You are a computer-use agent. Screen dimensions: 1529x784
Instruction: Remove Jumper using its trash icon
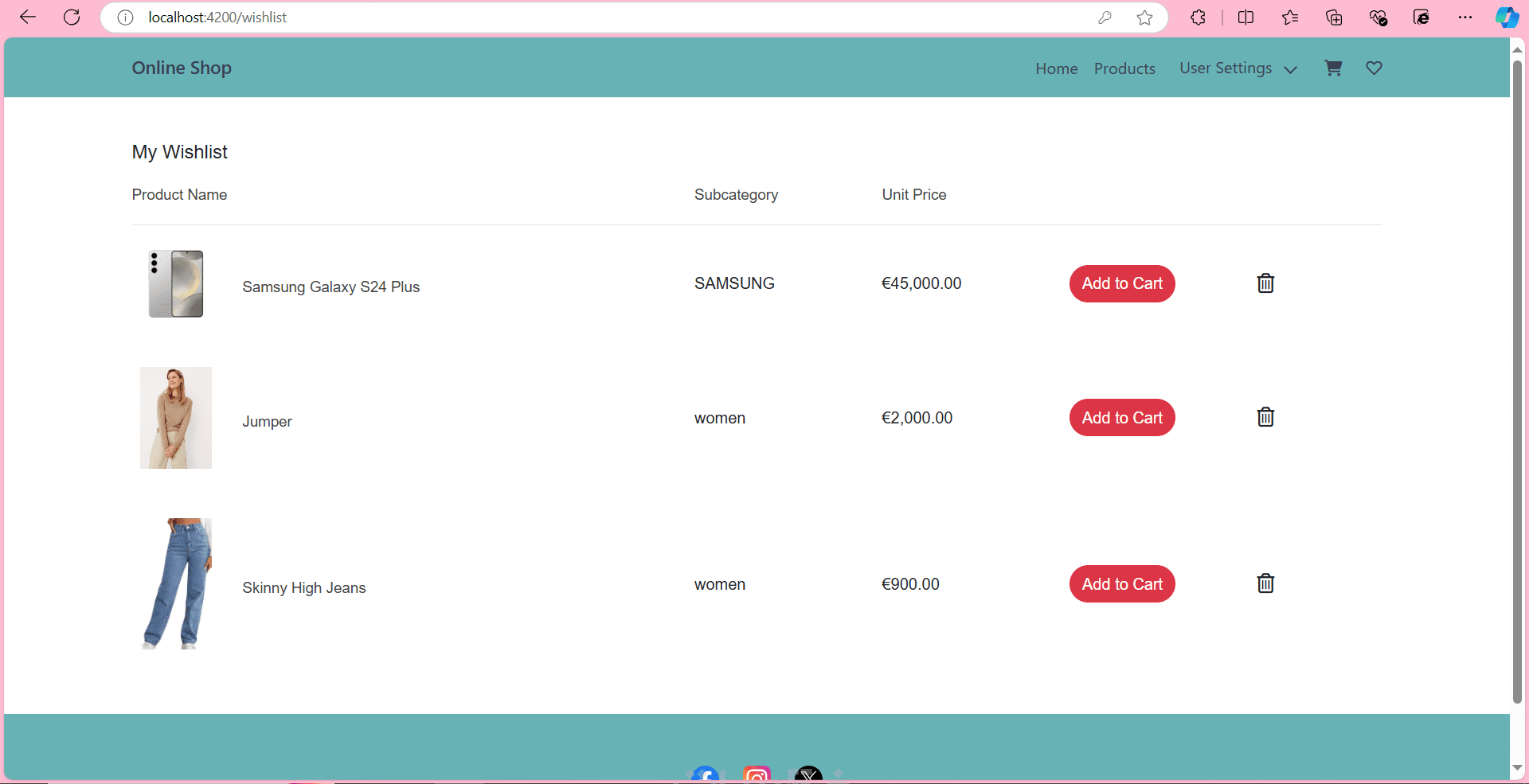tap(1265, 417)
